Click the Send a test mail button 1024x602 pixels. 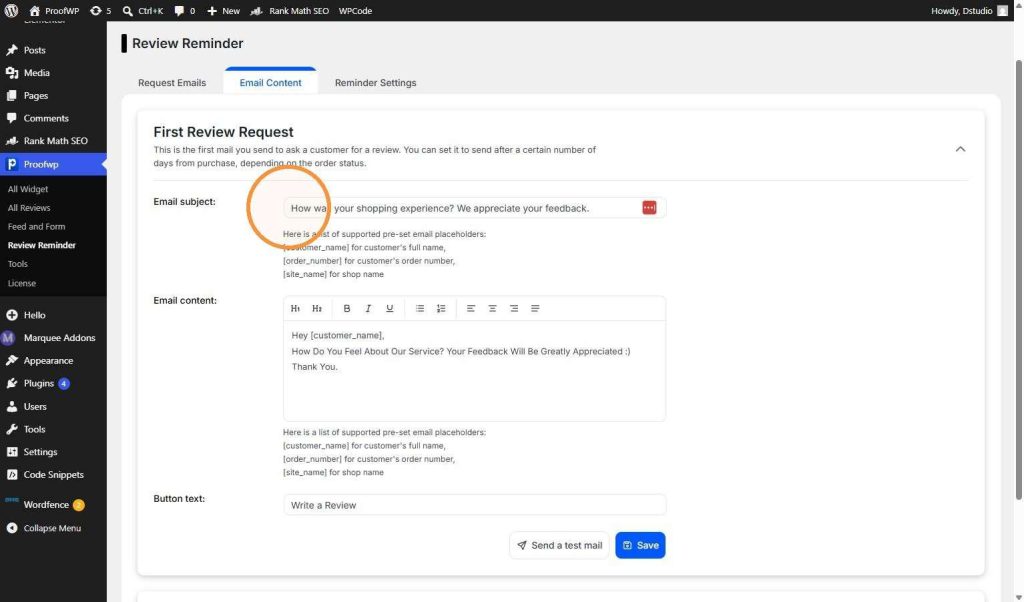point(559,545)
